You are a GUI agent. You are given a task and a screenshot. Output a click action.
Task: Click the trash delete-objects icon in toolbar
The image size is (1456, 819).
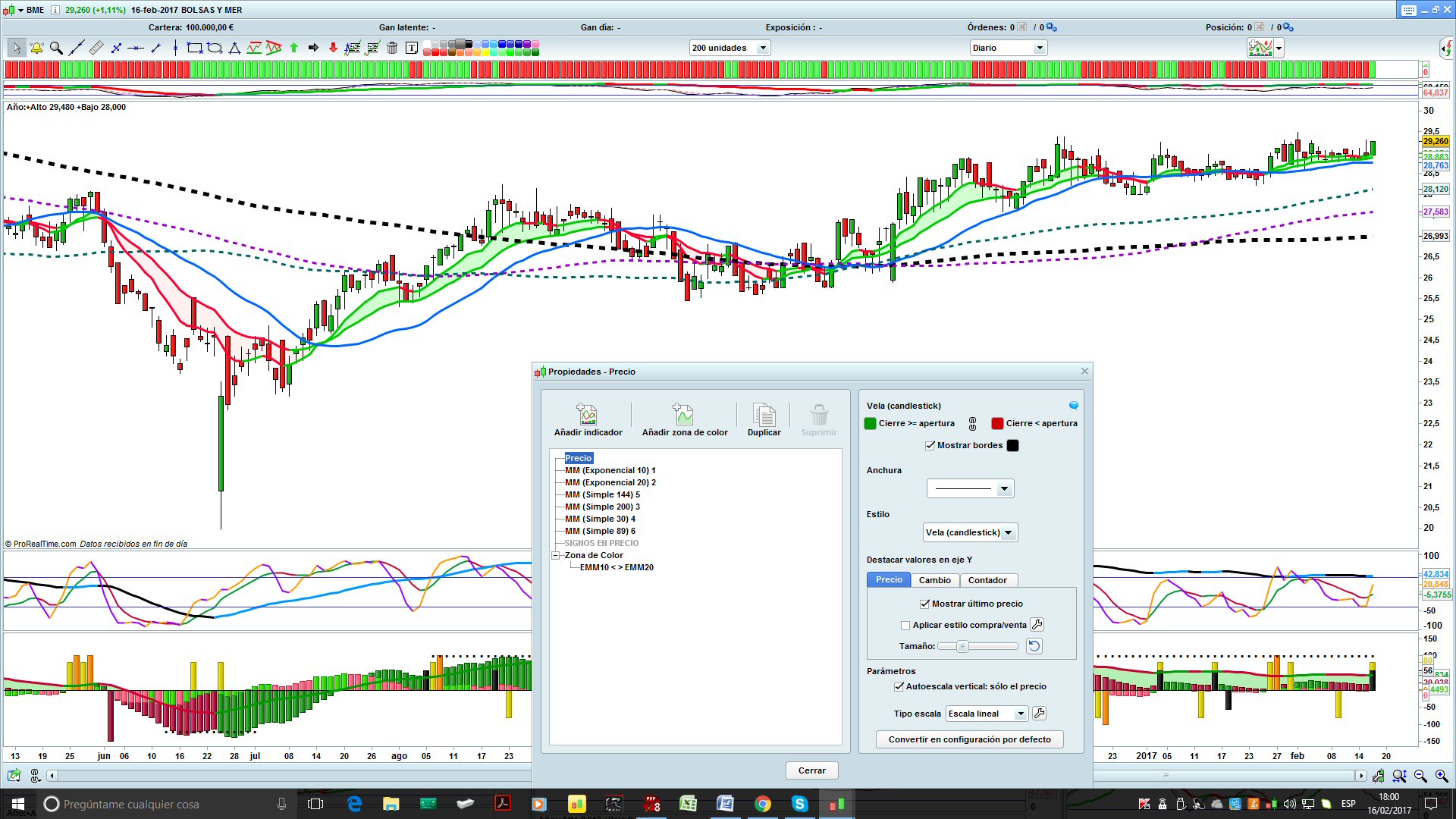pos(392,48)
